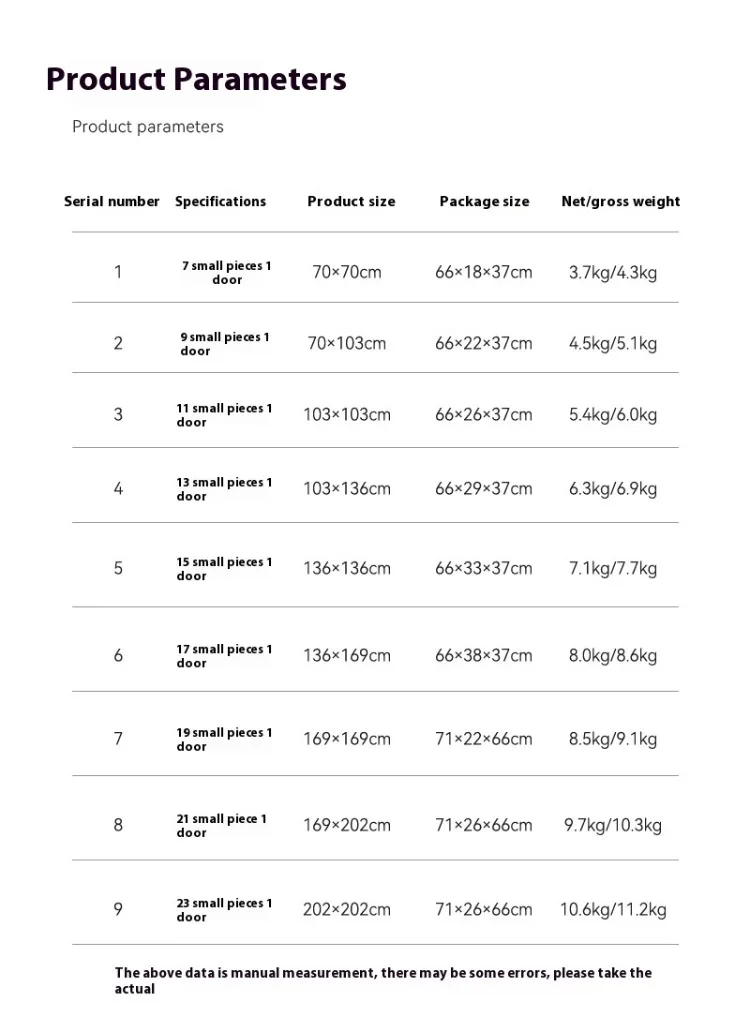This screenshot has width=750, height=1017.
Task: Click the Product size column header
Action: (x=351, y=201)
